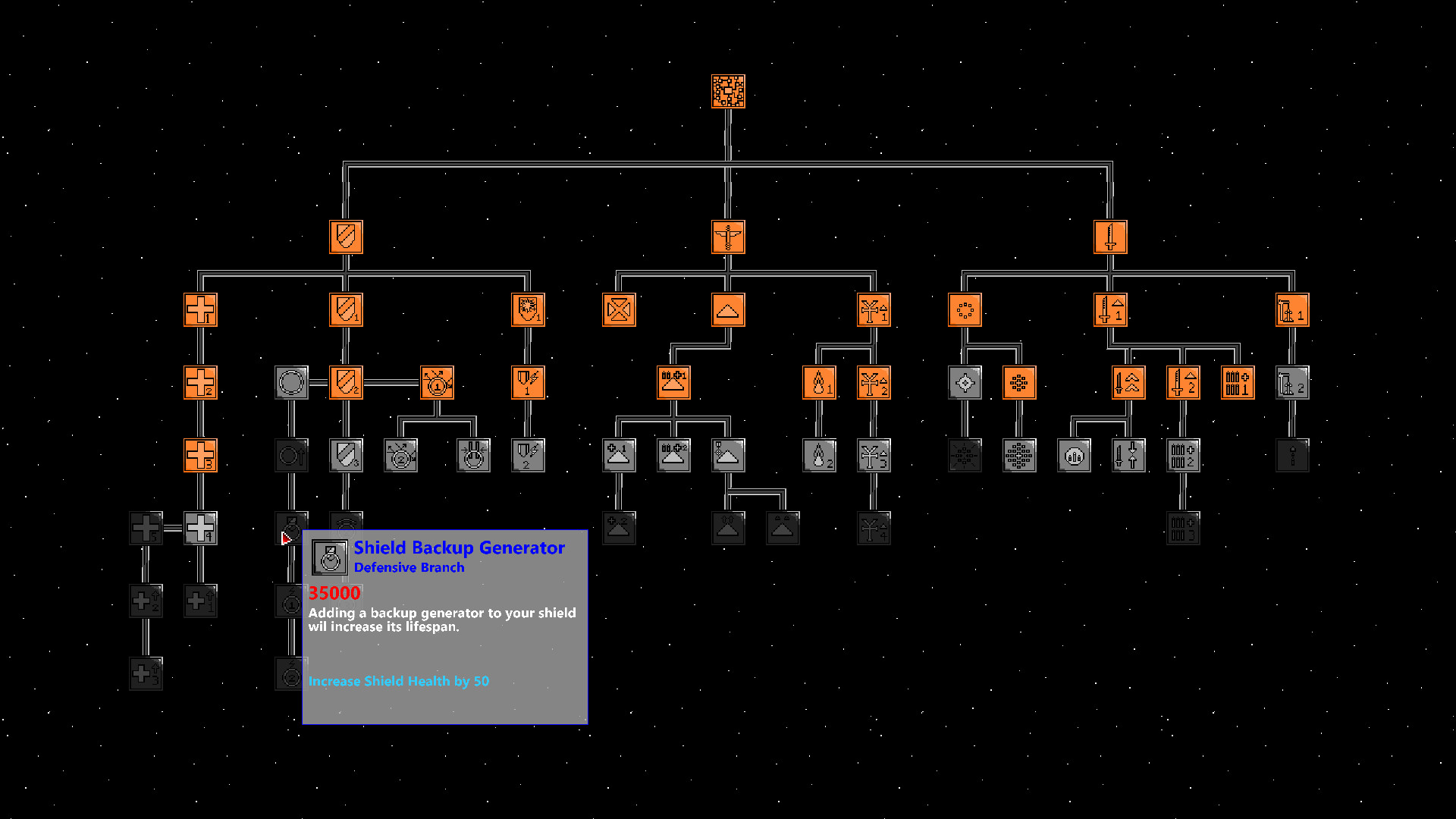This screenshot has height=819, width=1456.
Task: Select the health cross tier-1 upgrade icon
Action: [199, 309]
